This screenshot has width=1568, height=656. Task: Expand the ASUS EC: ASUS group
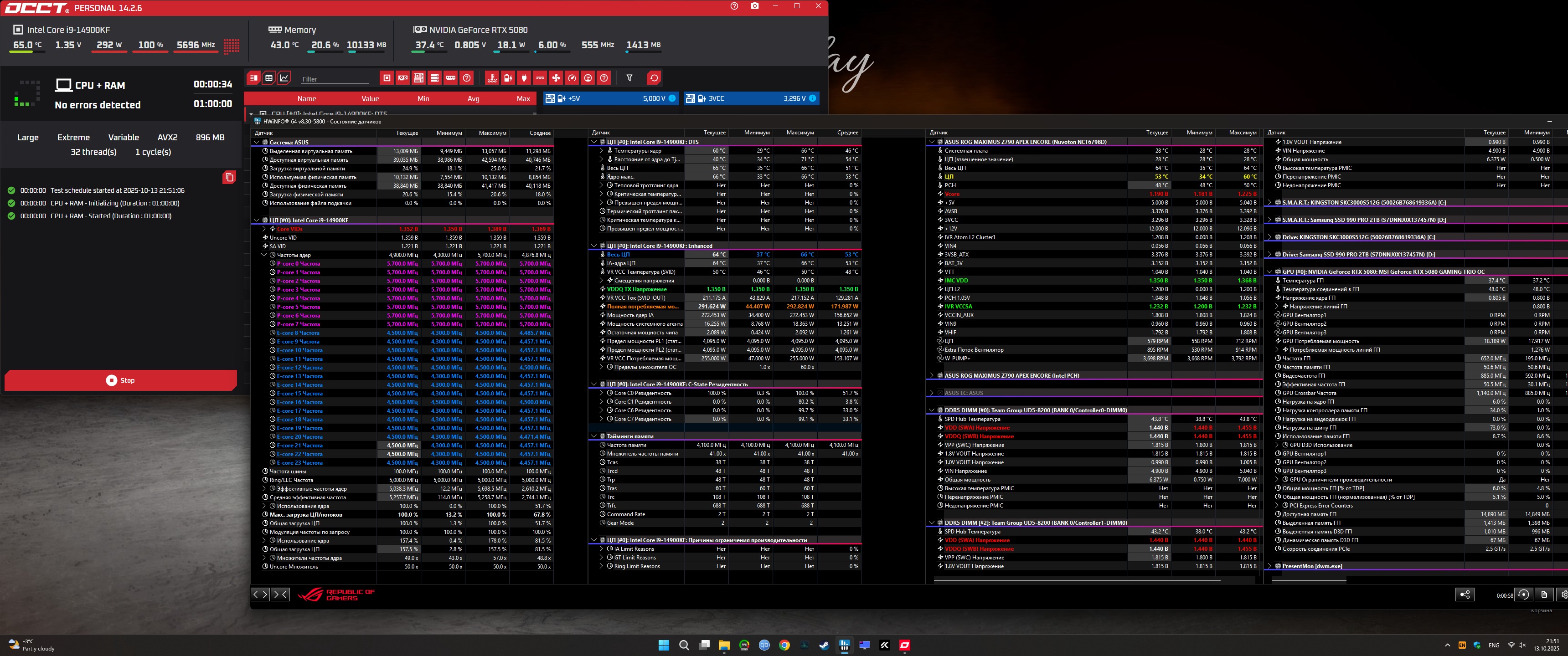[931, 393]
